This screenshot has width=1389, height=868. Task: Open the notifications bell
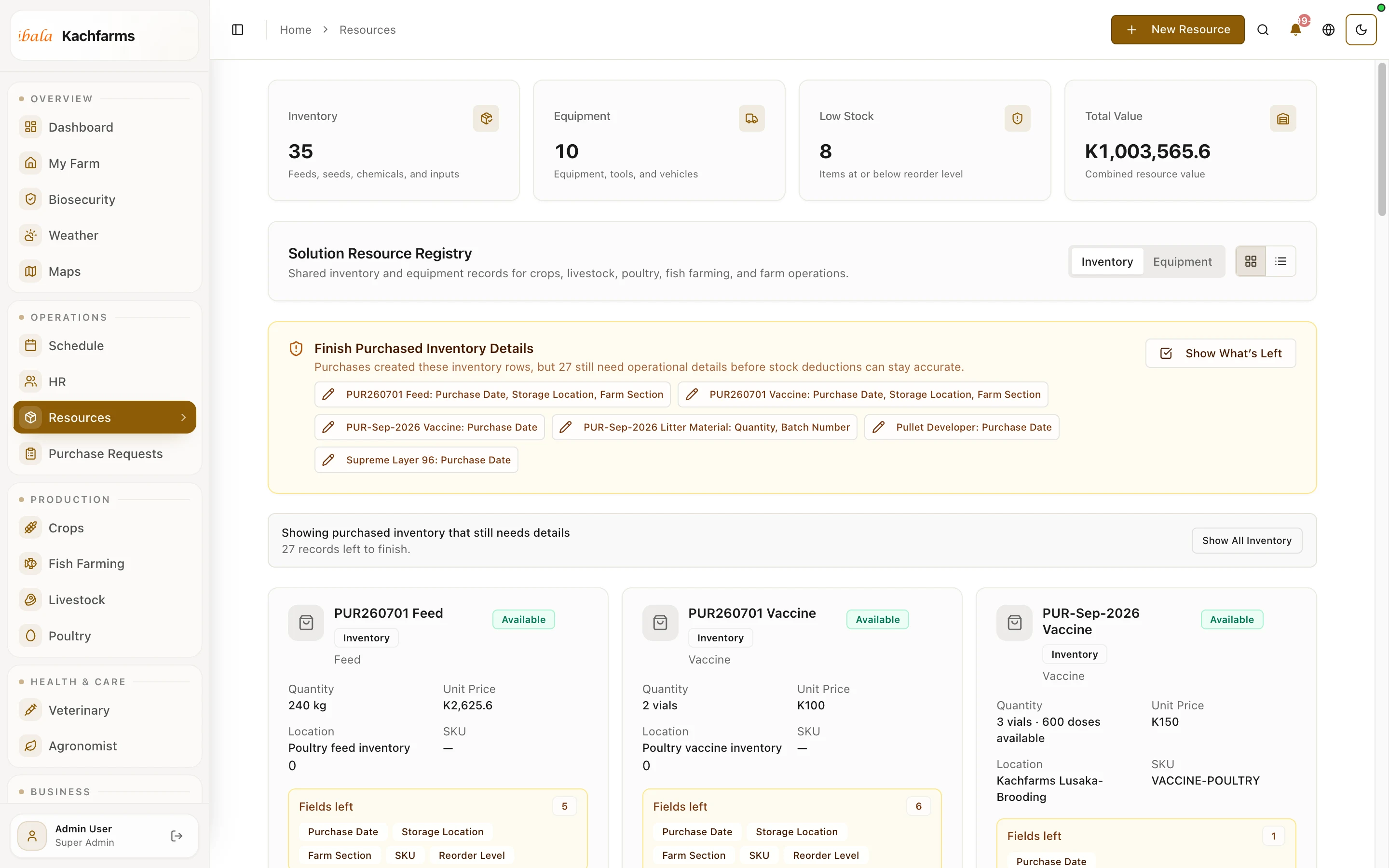(x=1295, y=29)
